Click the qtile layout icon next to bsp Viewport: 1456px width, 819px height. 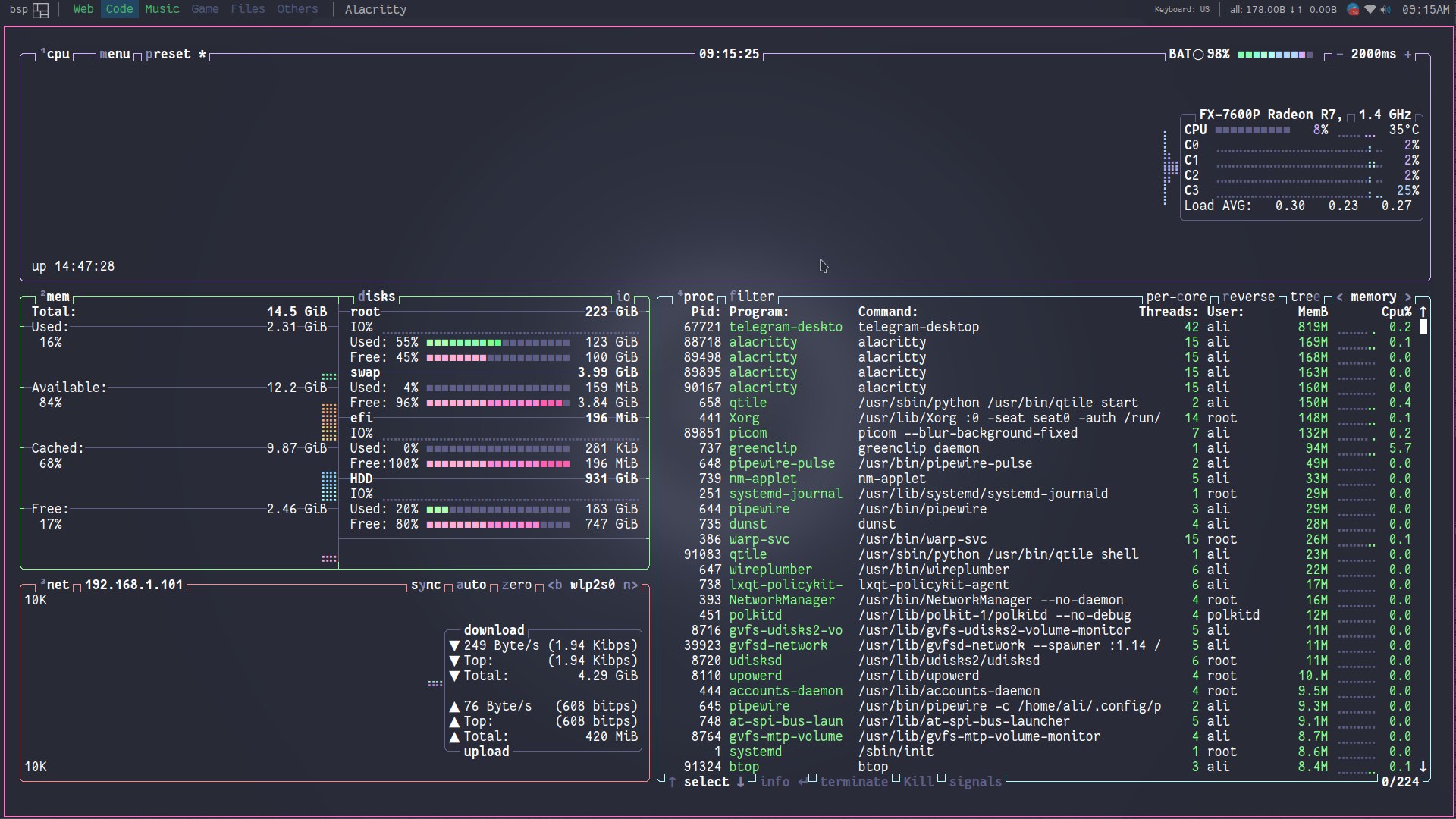[x=41, y=10]
